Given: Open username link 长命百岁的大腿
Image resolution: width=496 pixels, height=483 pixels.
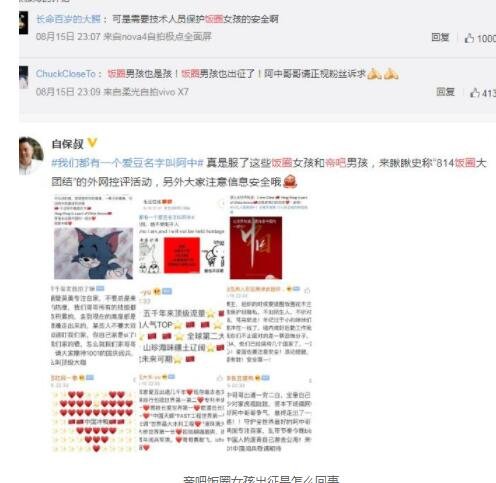Looking at the screenshot, I should [68, 19].
